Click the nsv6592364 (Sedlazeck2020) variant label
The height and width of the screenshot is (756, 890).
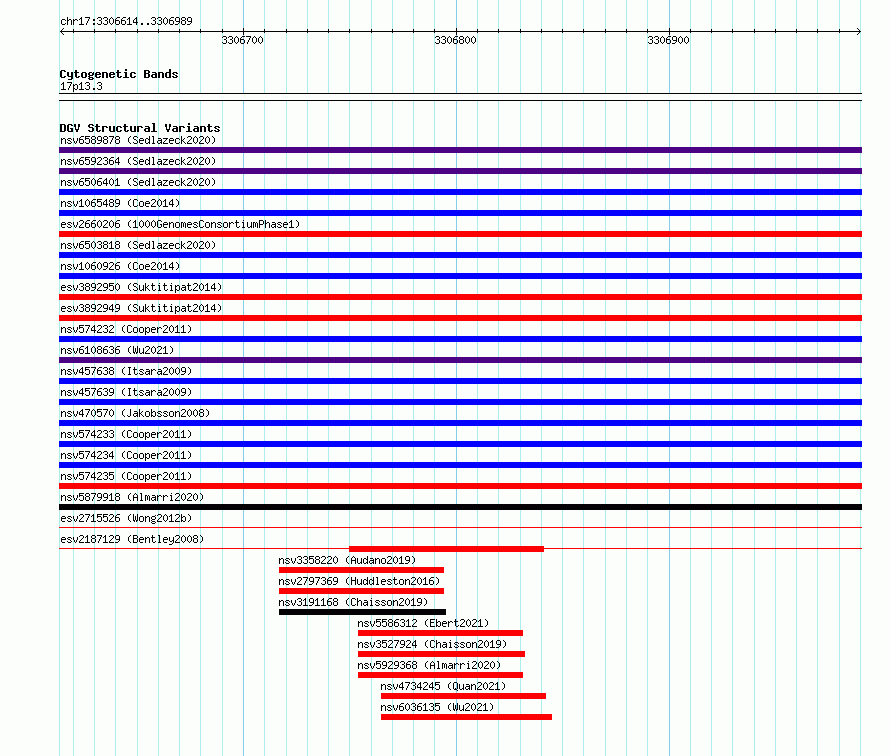(x=138, y=161)
